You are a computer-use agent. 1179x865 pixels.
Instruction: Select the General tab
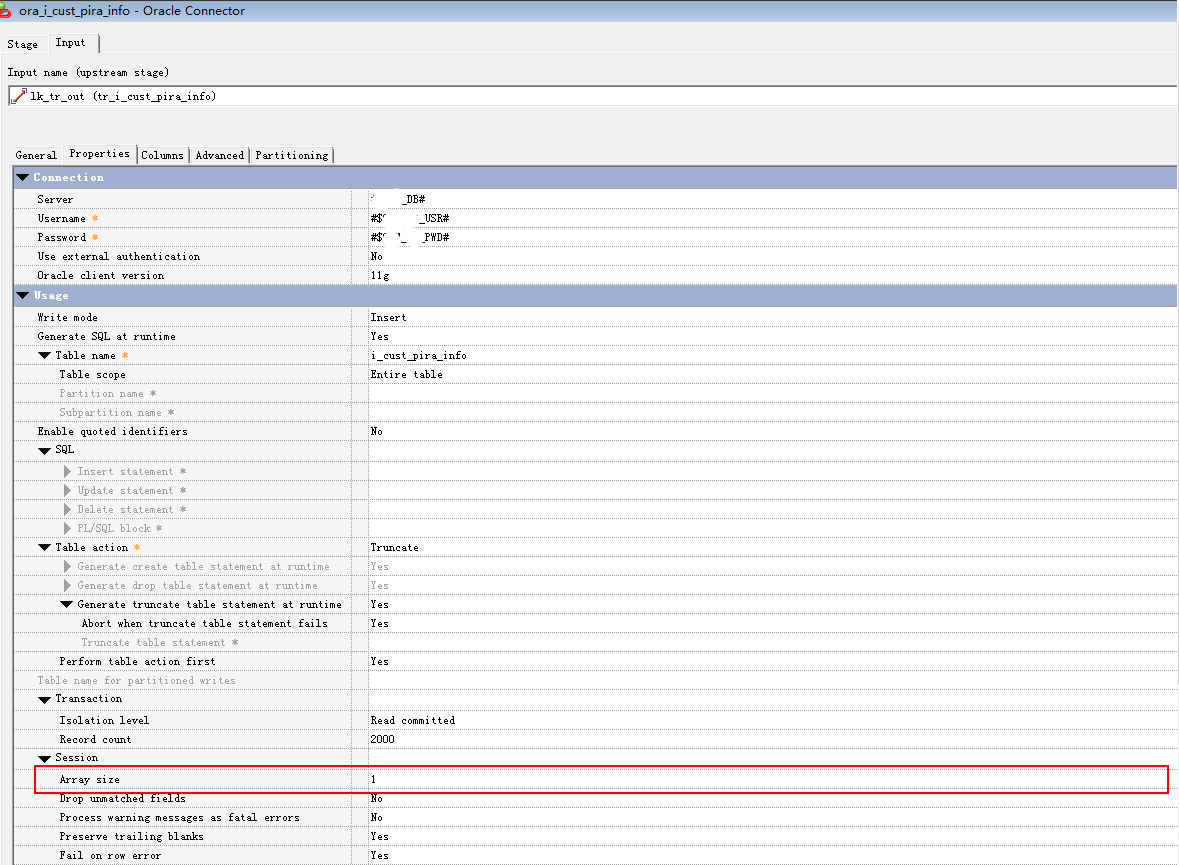tap(36, 155)
